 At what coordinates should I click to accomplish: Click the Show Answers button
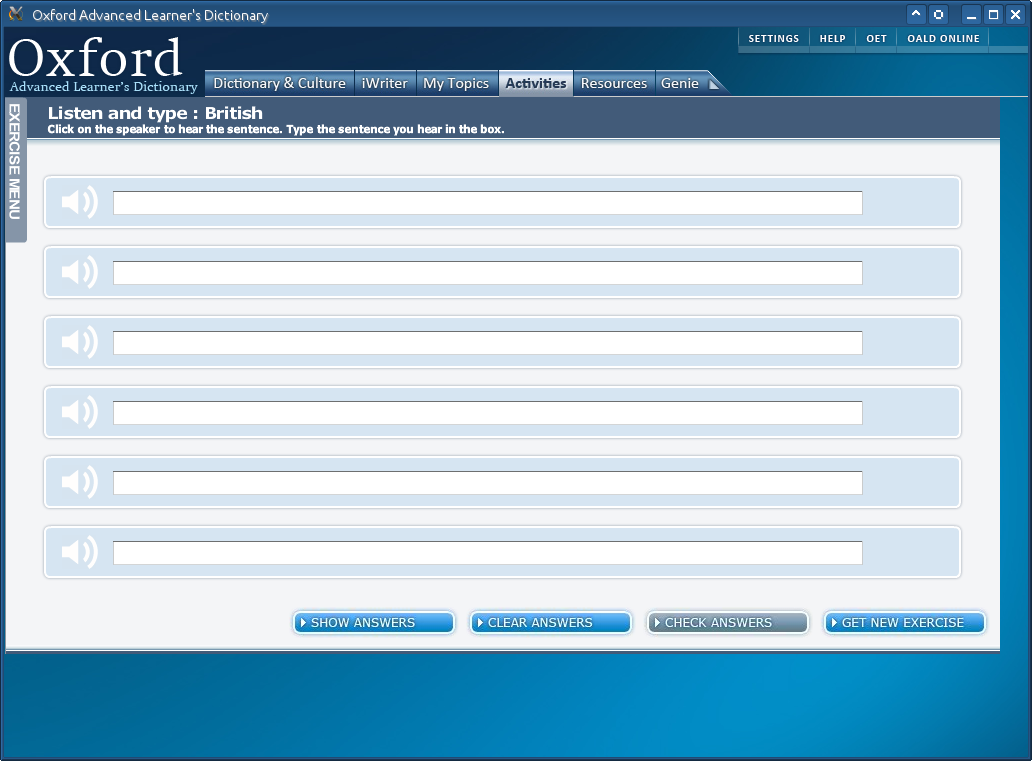click(374, 623)
